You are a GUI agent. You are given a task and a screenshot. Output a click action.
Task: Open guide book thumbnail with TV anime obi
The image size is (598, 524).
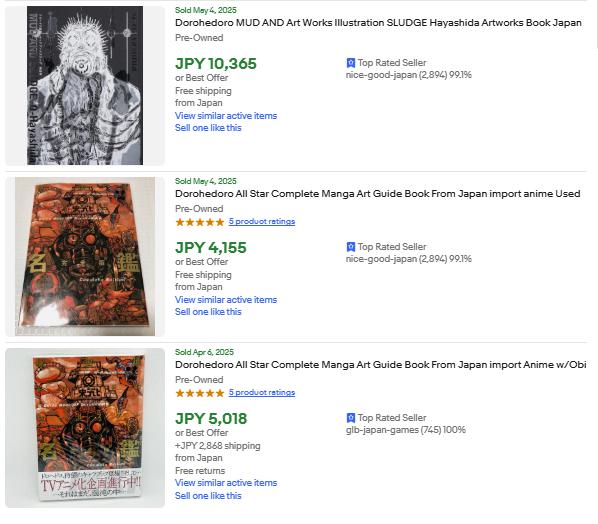click(x=85, y=428)
